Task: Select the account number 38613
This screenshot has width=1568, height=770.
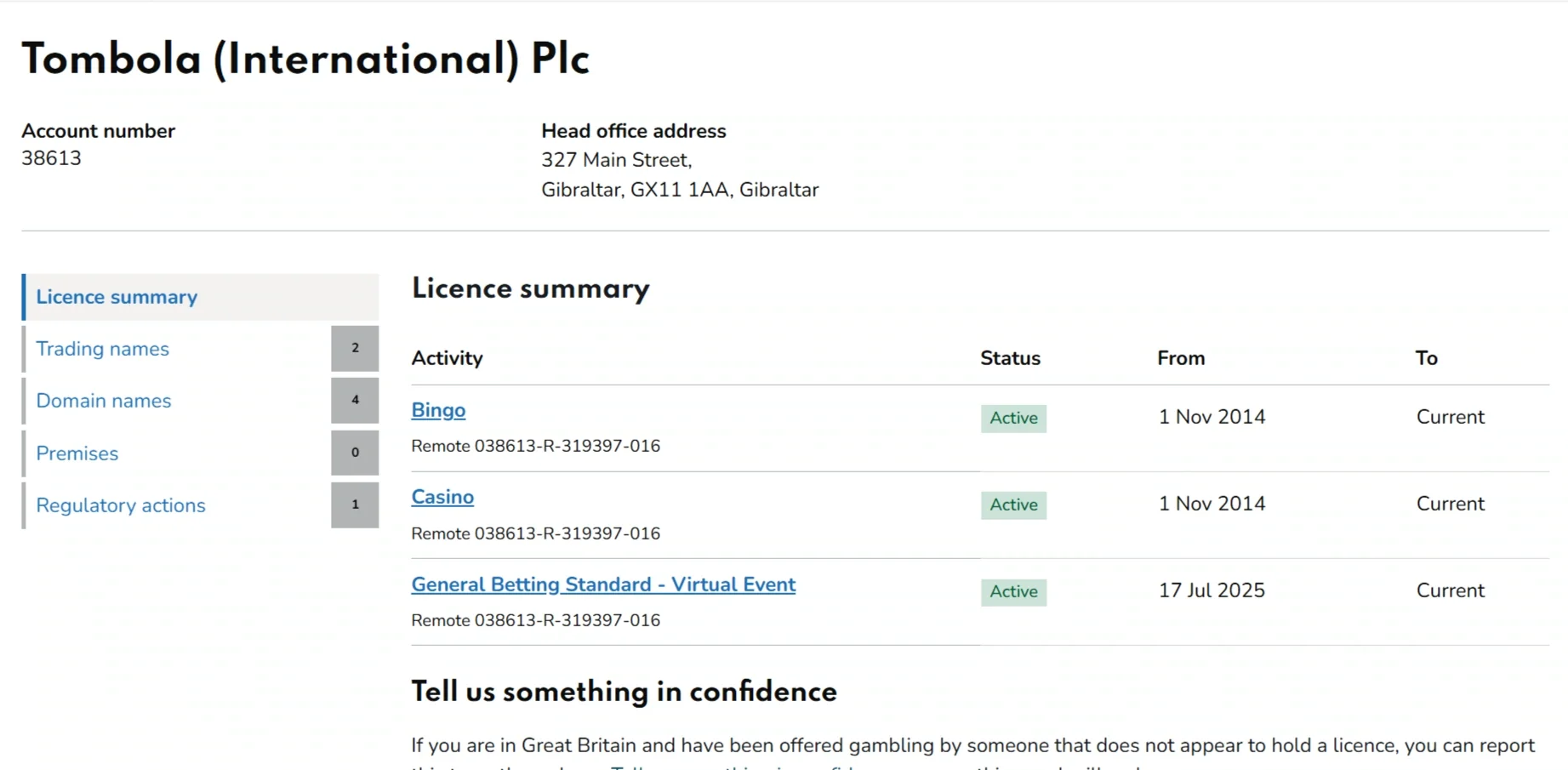Action: [x=51, y=158]
